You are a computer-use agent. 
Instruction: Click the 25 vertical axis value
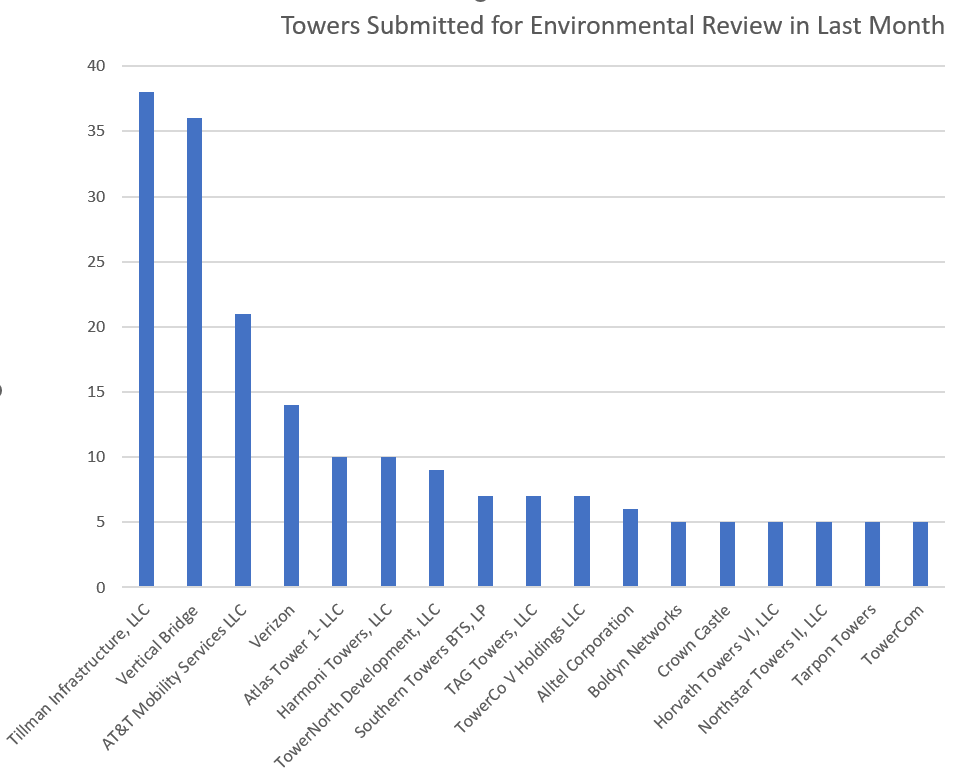(96, 261)
